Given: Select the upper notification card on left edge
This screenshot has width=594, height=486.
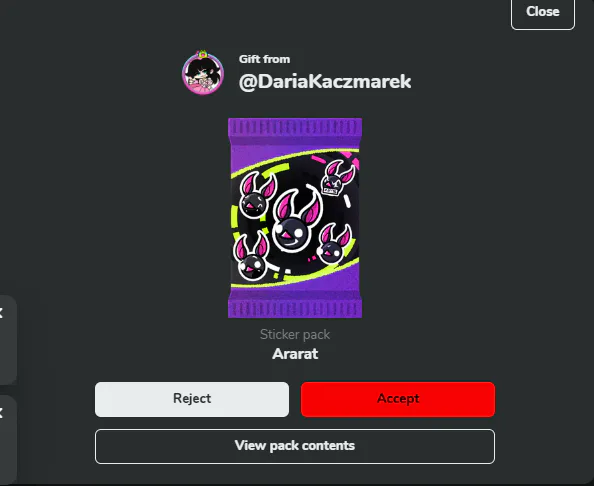Looking at the screenshot, I should point(8,340).
